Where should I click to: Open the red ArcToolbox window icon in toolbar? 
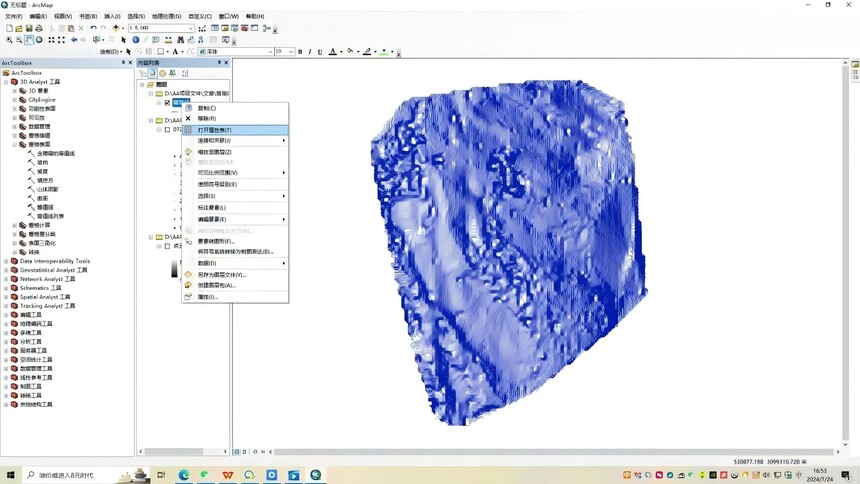tap(245, 28)
